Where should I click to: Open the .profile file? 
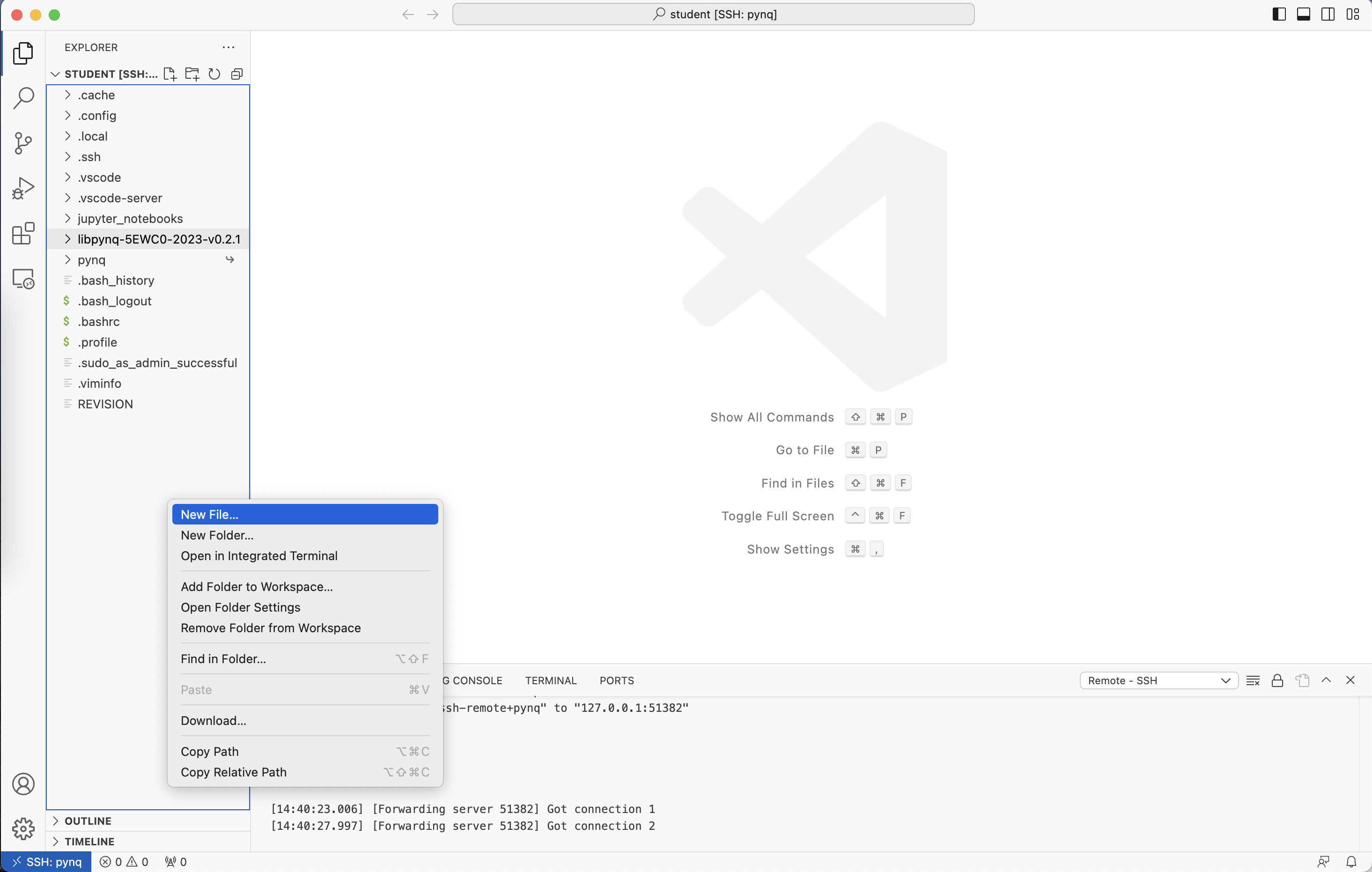coord(148,342)
